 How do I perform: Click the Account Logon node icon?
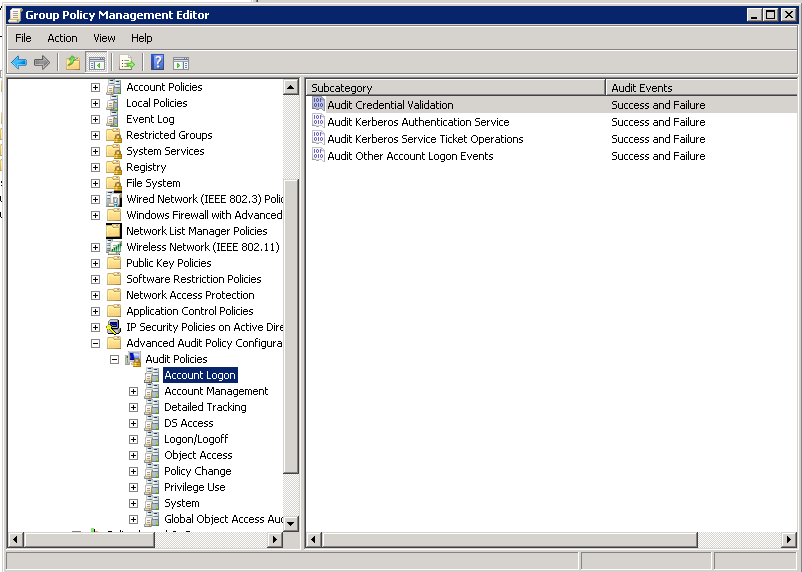click(x=151, y=375)
